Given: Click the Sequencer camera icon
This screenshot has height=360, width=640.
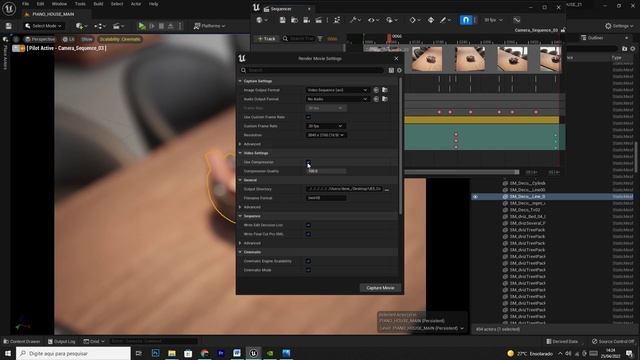Looking at the screenshot, I should (307, 20).
